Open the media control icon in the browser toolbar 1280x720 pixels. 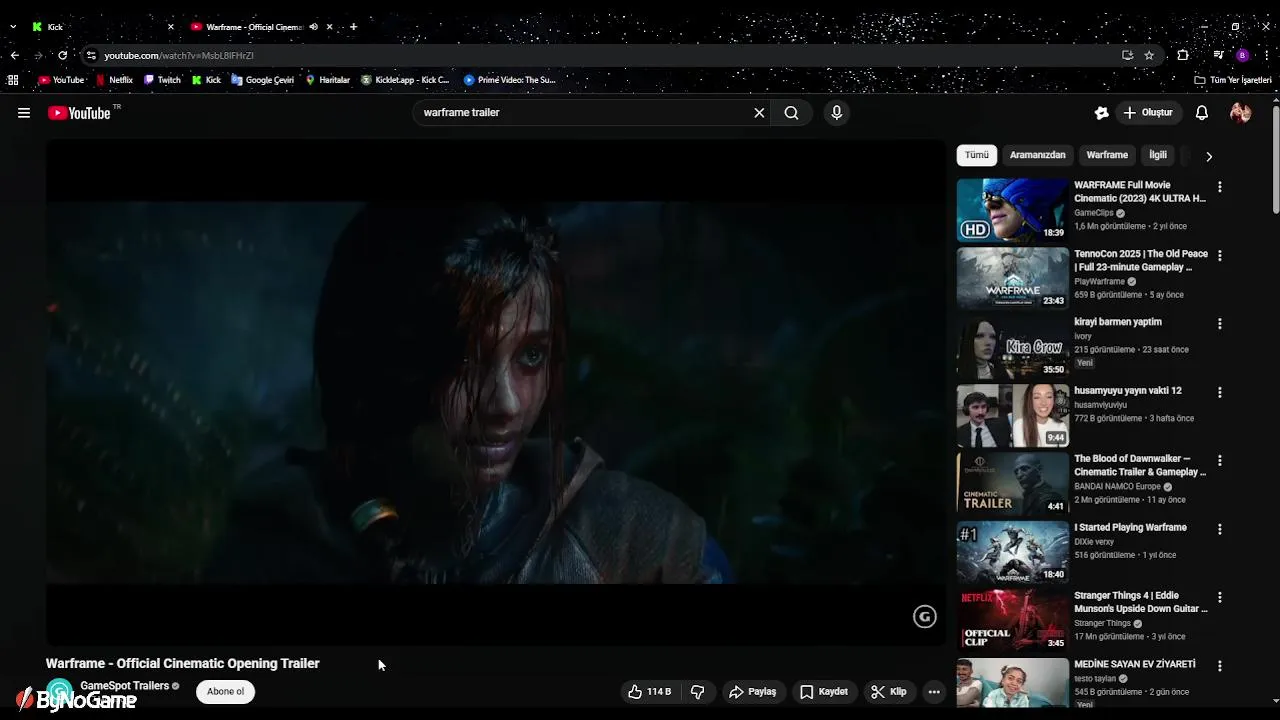1218,55
